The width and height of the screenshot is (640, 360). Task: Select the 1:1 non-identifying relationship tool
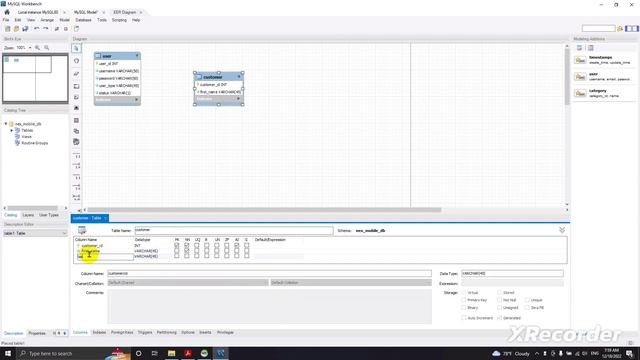click(x=76, y=156)
